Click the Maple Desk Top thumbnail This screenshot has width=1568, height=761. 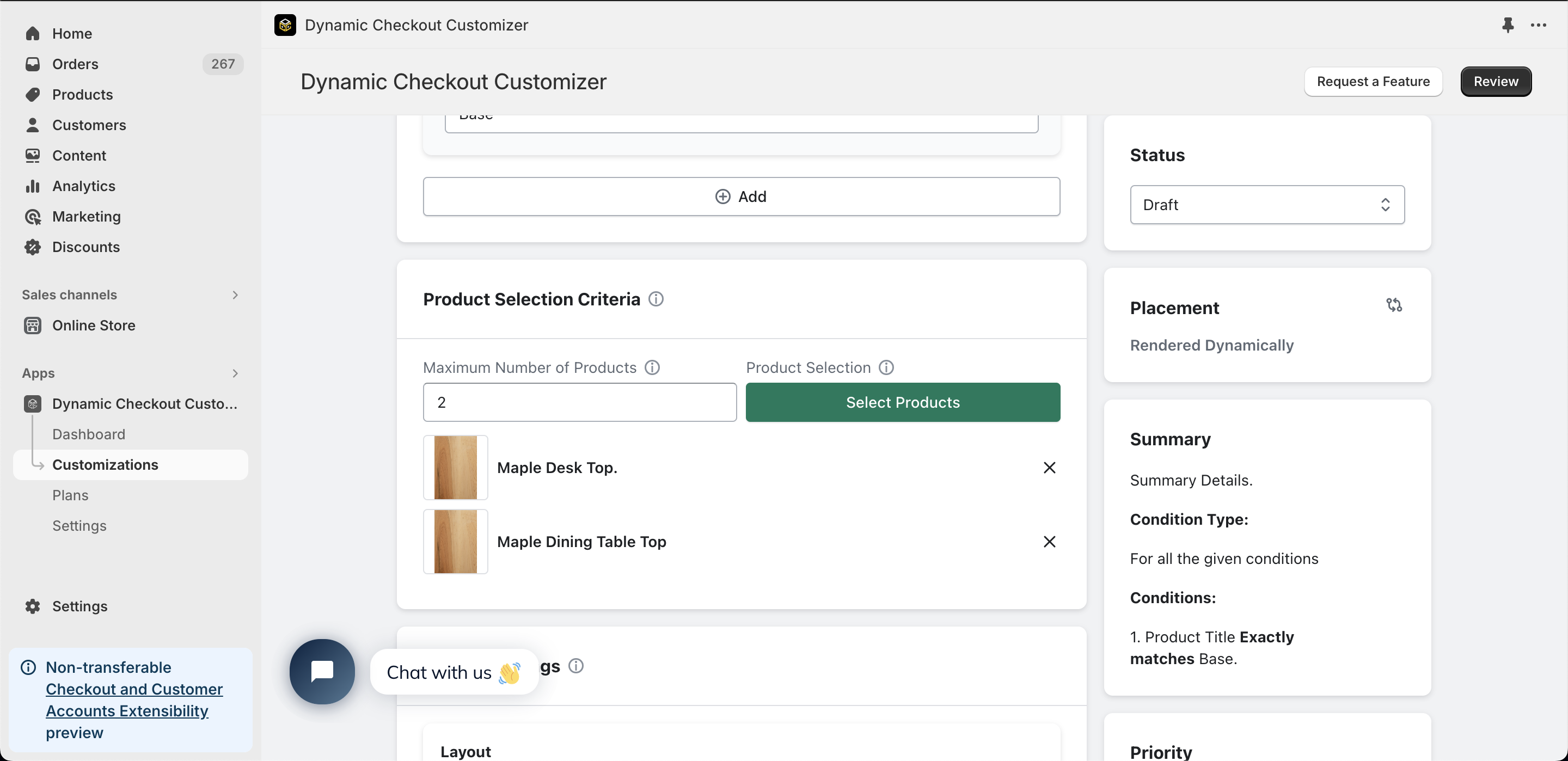(455, 468)
